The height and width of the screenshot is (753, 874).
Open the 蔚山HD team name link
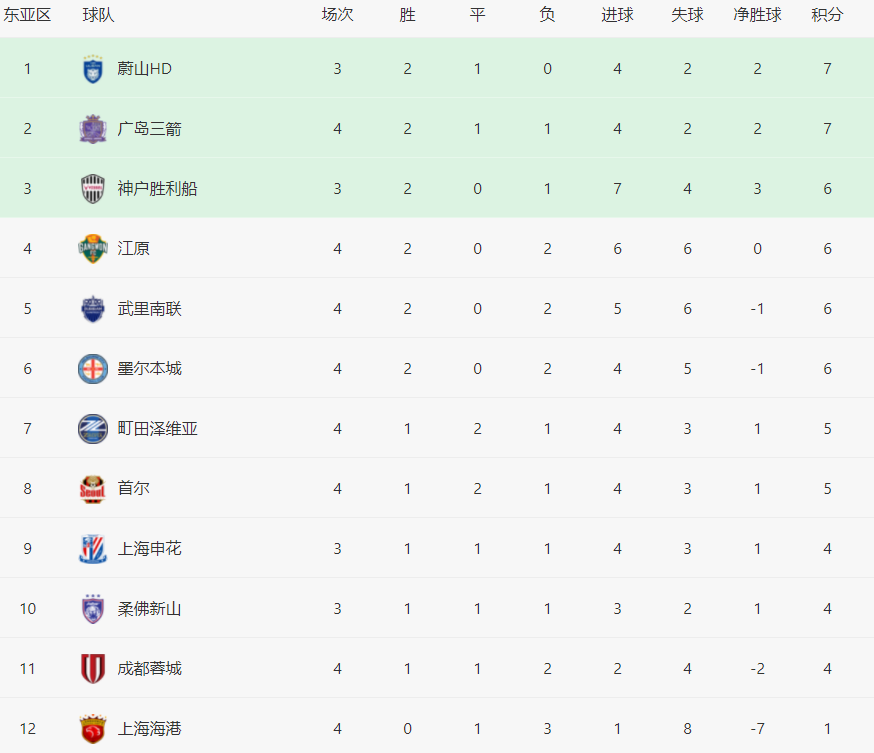[145, 69]
